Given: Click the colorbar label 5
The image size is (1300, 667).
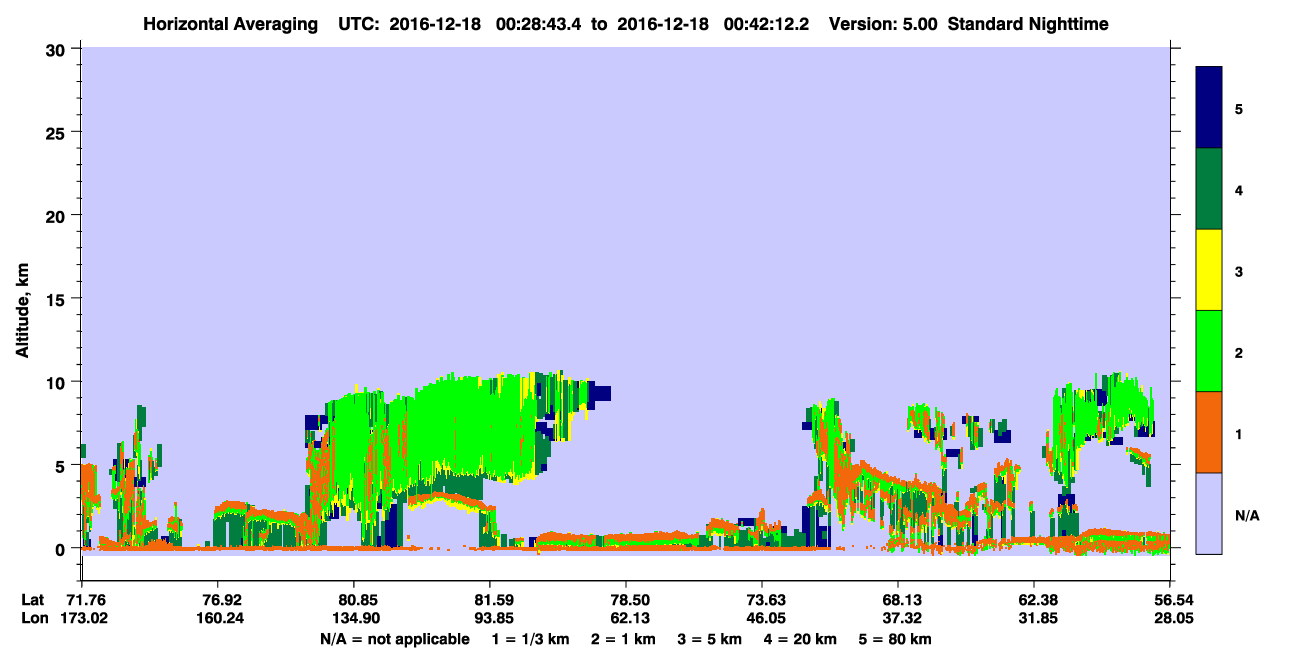Looking at the screenshot, I should point(1239,108).
